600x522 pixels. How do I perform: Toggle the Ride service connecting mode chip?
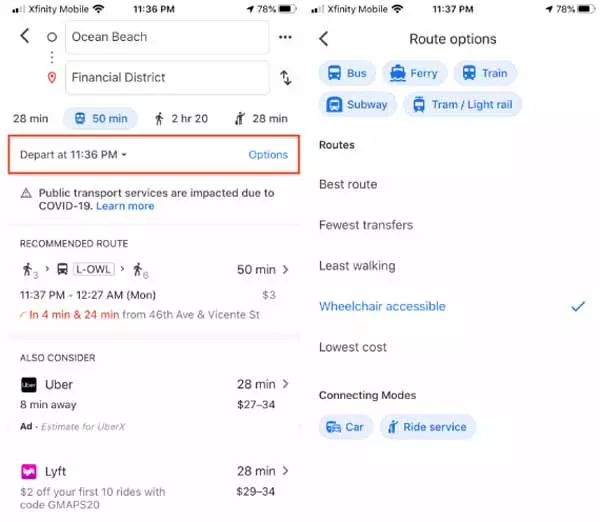(x=428, y=427)
